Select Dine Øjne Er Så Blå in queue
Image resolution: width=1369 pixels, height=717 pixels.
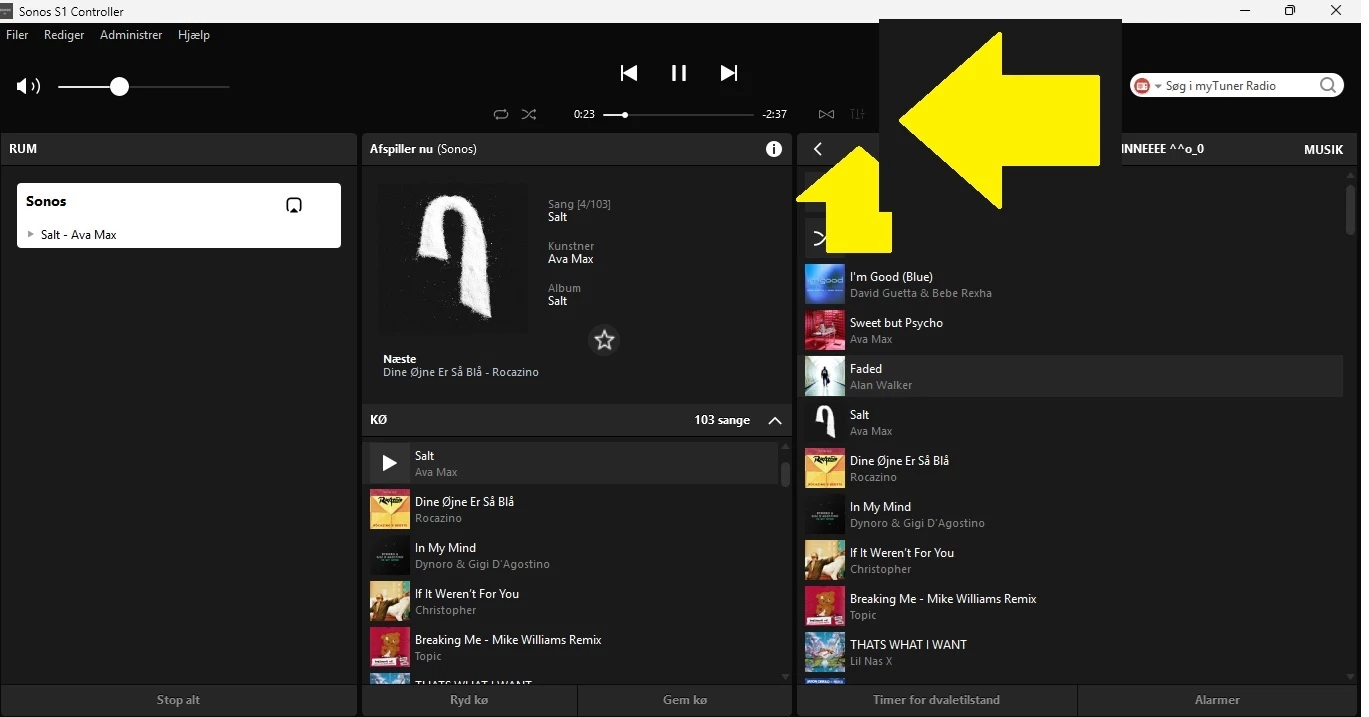coord(572,510)
